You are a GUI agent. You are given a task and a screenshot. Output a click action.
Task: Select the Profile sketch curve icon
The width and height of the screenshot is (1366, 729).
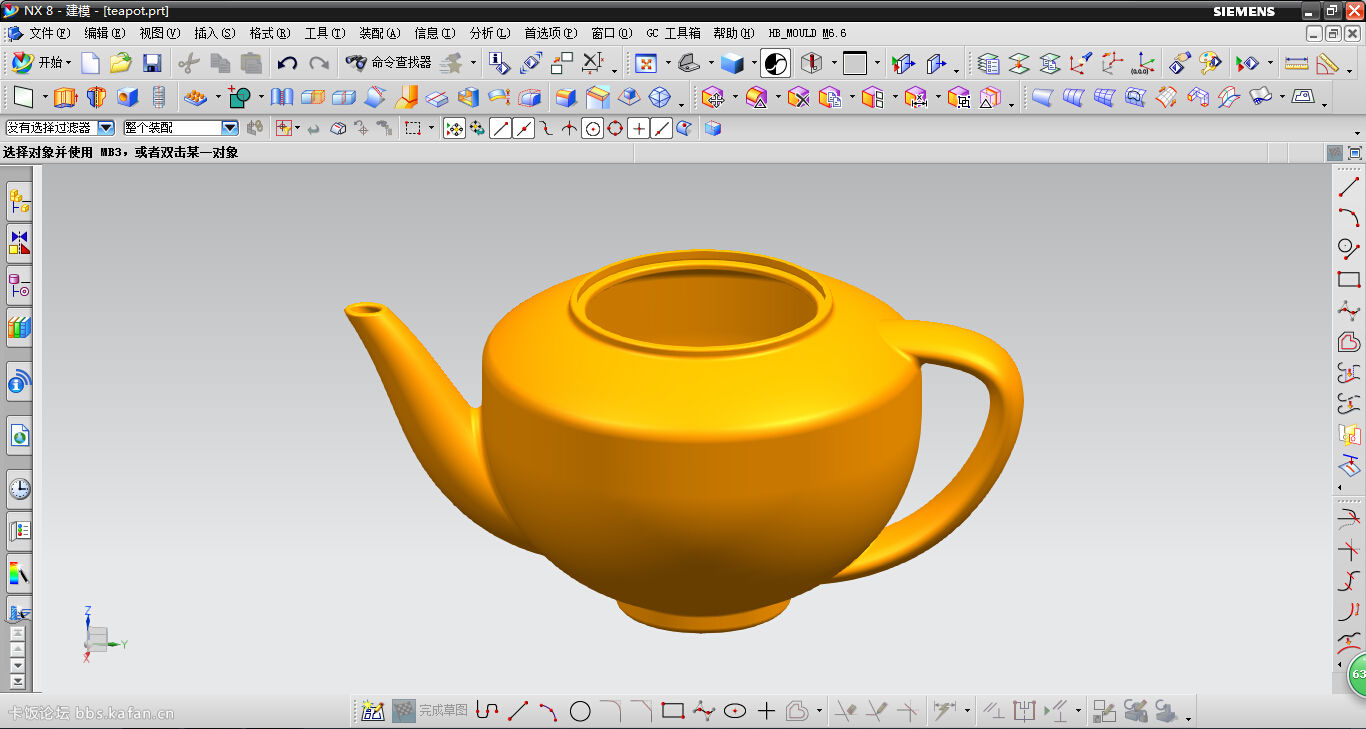[487, 711]
